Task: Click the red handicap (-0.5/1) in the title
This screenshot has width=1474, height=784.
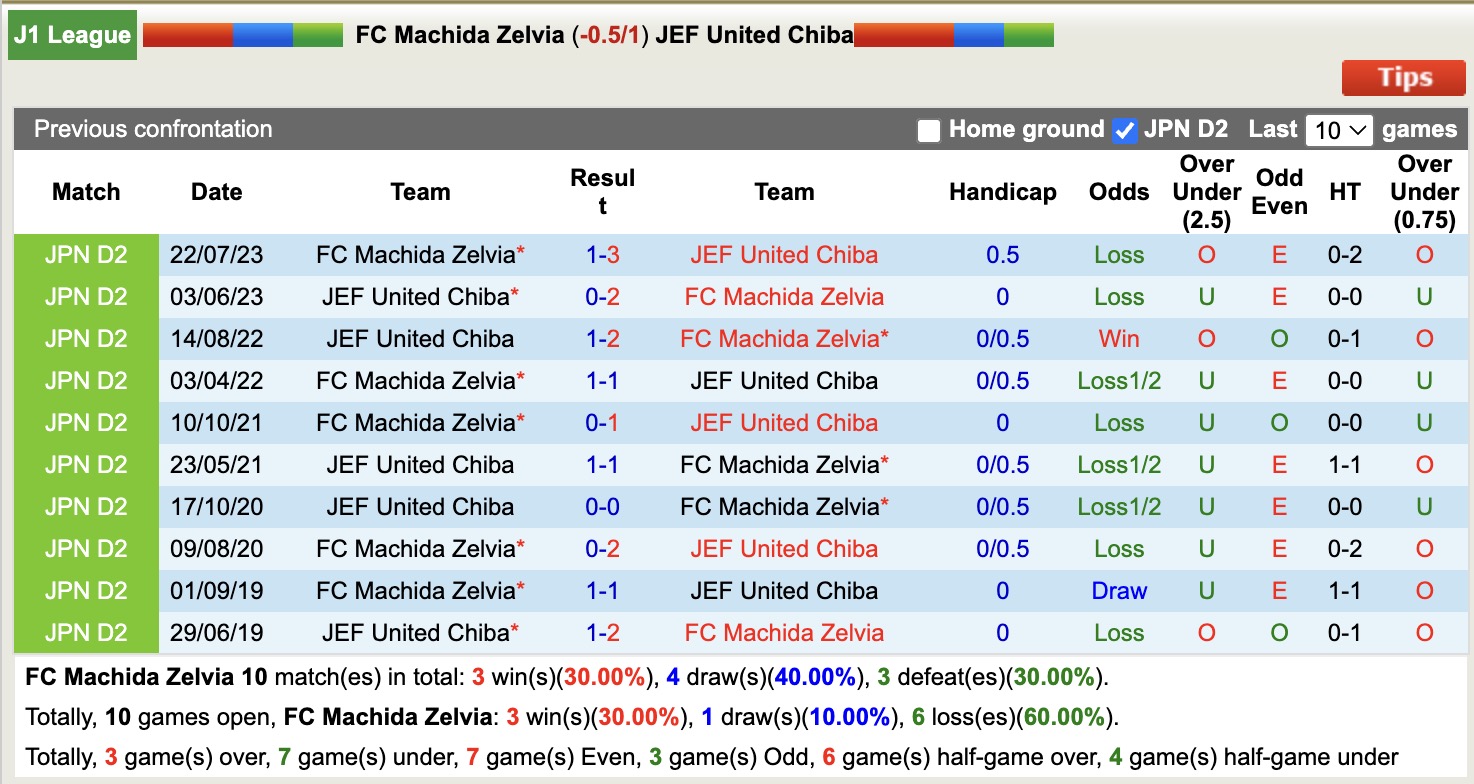Action: pyautogui.click(x=609, y=34)
